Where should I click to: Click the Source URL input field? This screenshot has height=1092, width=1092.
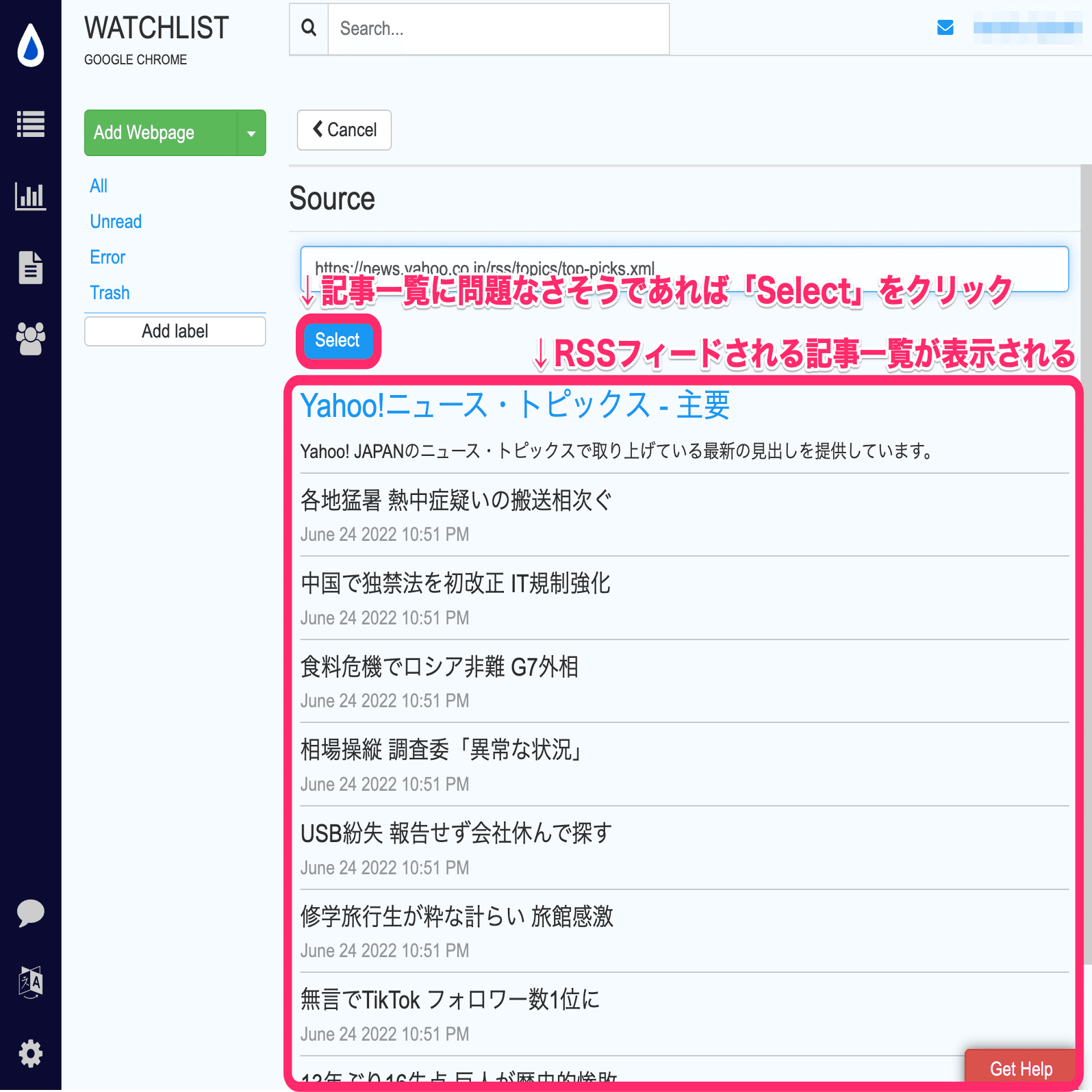pyautogui.click(x=685, y=268)
